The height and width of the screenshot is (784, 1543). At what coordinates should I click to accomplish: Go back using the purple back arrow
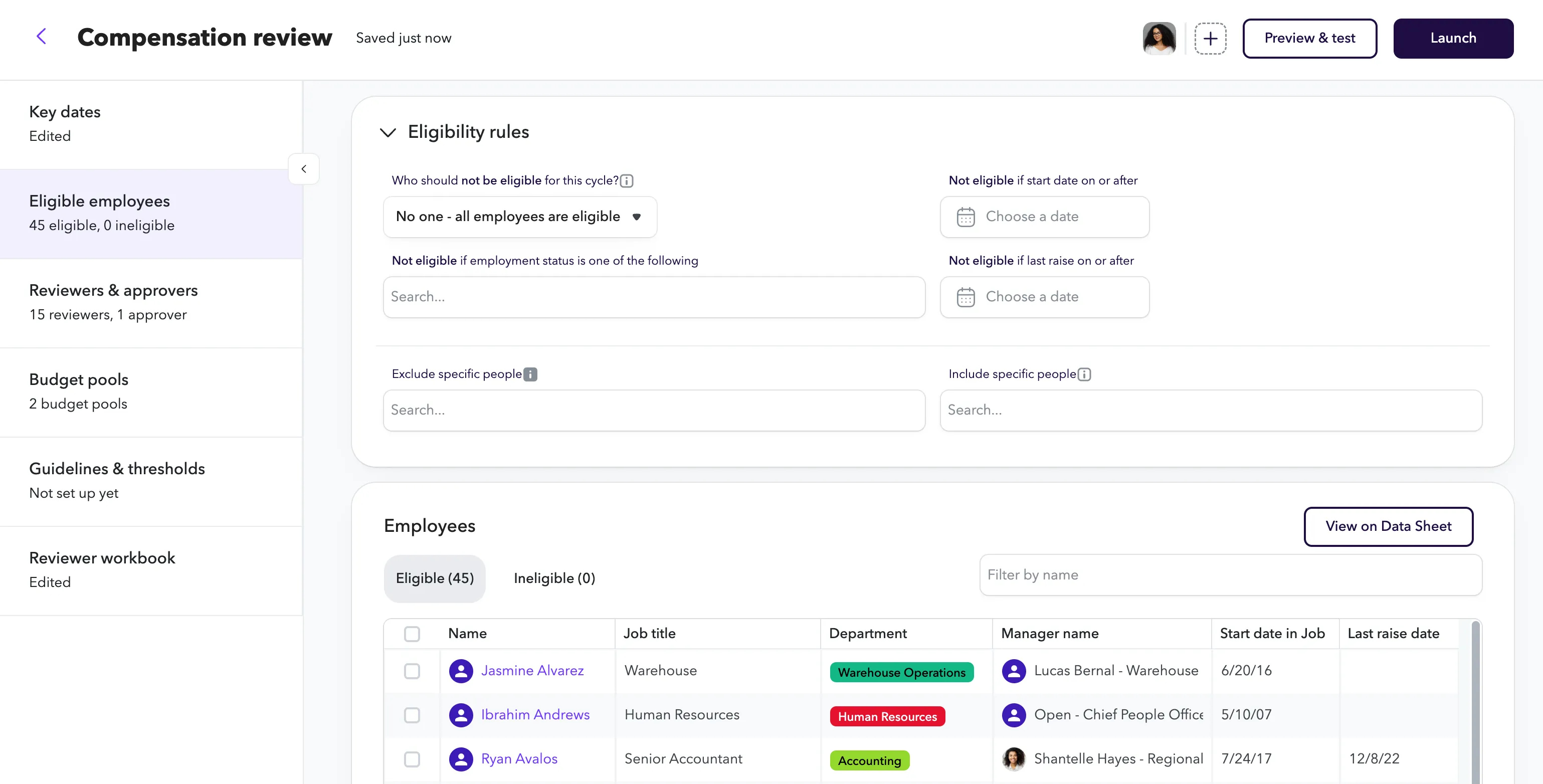click(x=41, y=37)
